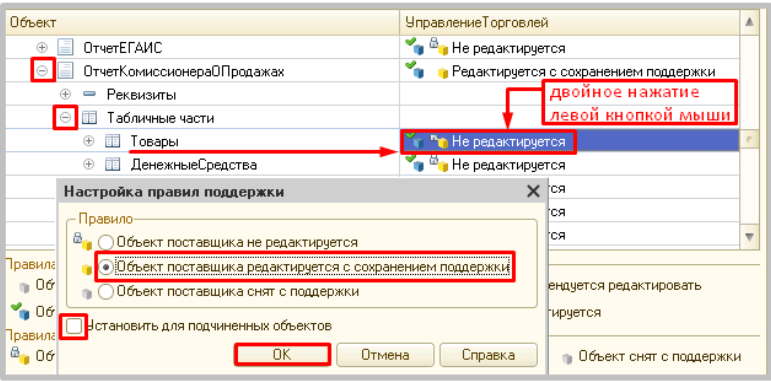Click lock icon in ОтчетЕГАИС row

pyautogui.click(x=439, y=47)
